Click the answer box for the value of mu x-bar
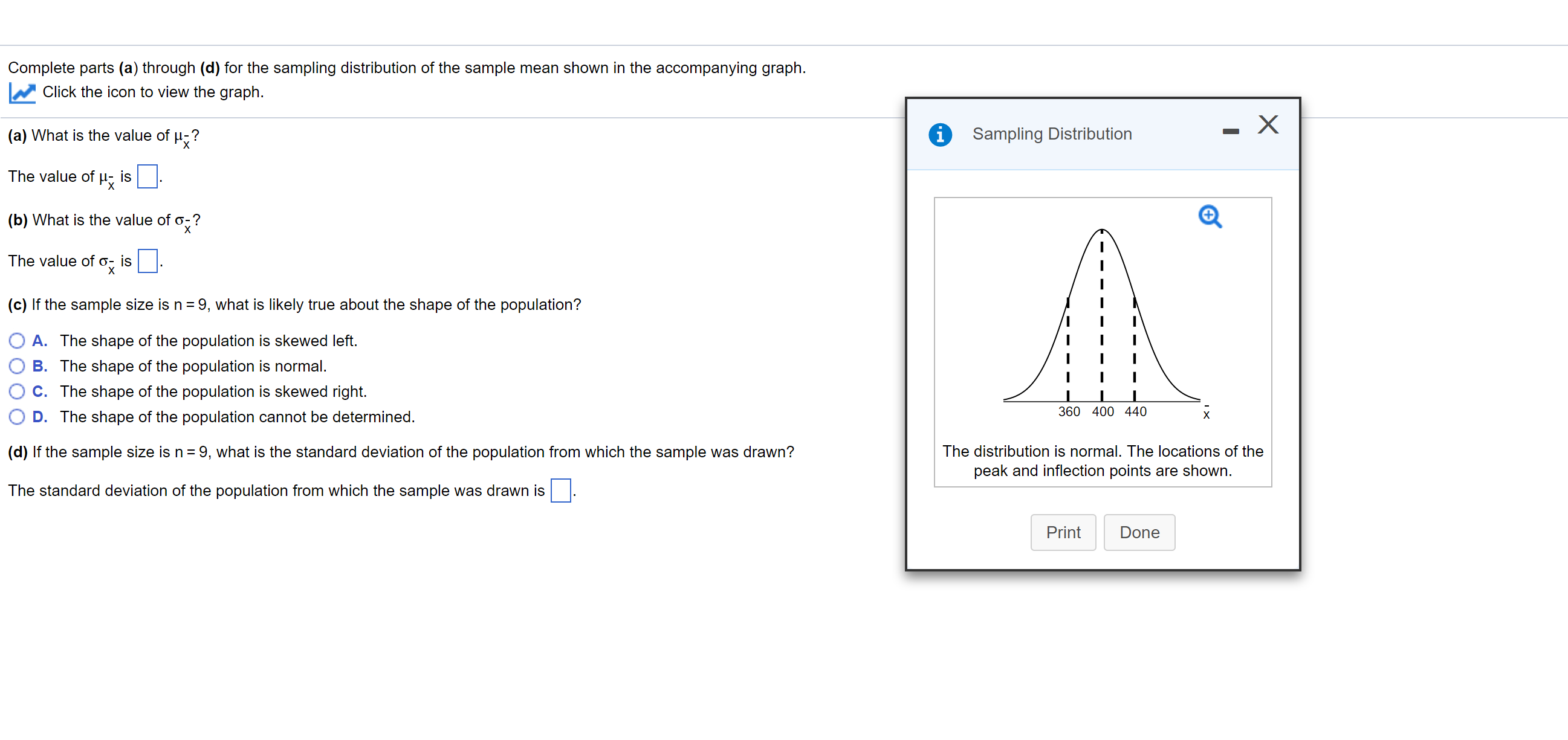This screenshot has height=740, width=1568. tap(147, 176)
